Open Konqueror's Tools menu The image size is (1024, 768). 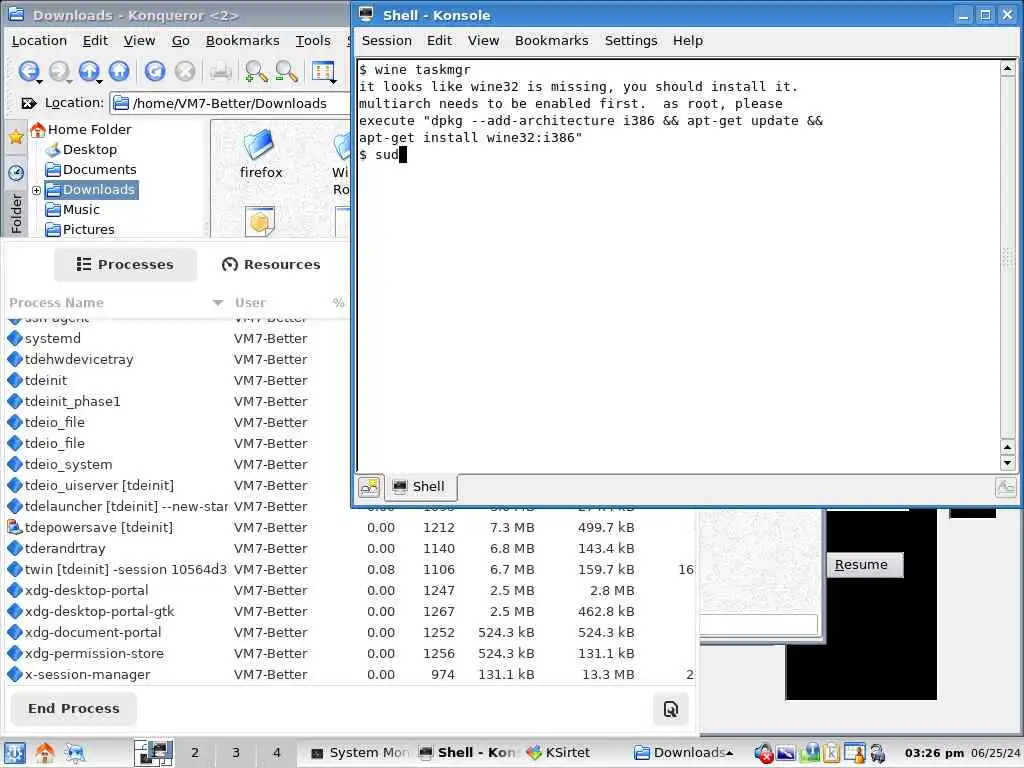[313, 40]
